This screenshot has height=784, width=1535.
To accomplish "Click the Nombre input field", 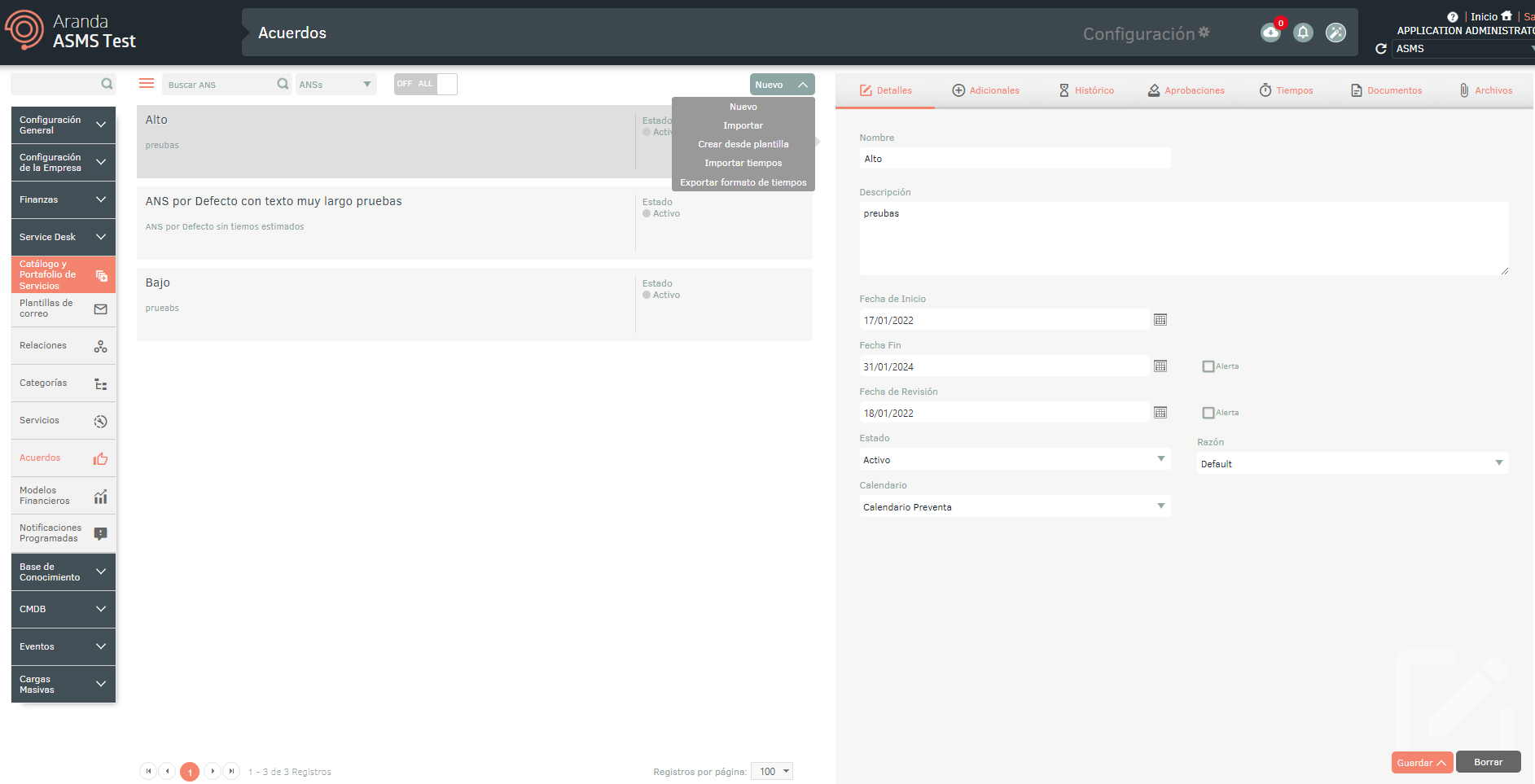I will pyautogui.click(x=1014, y=159).
